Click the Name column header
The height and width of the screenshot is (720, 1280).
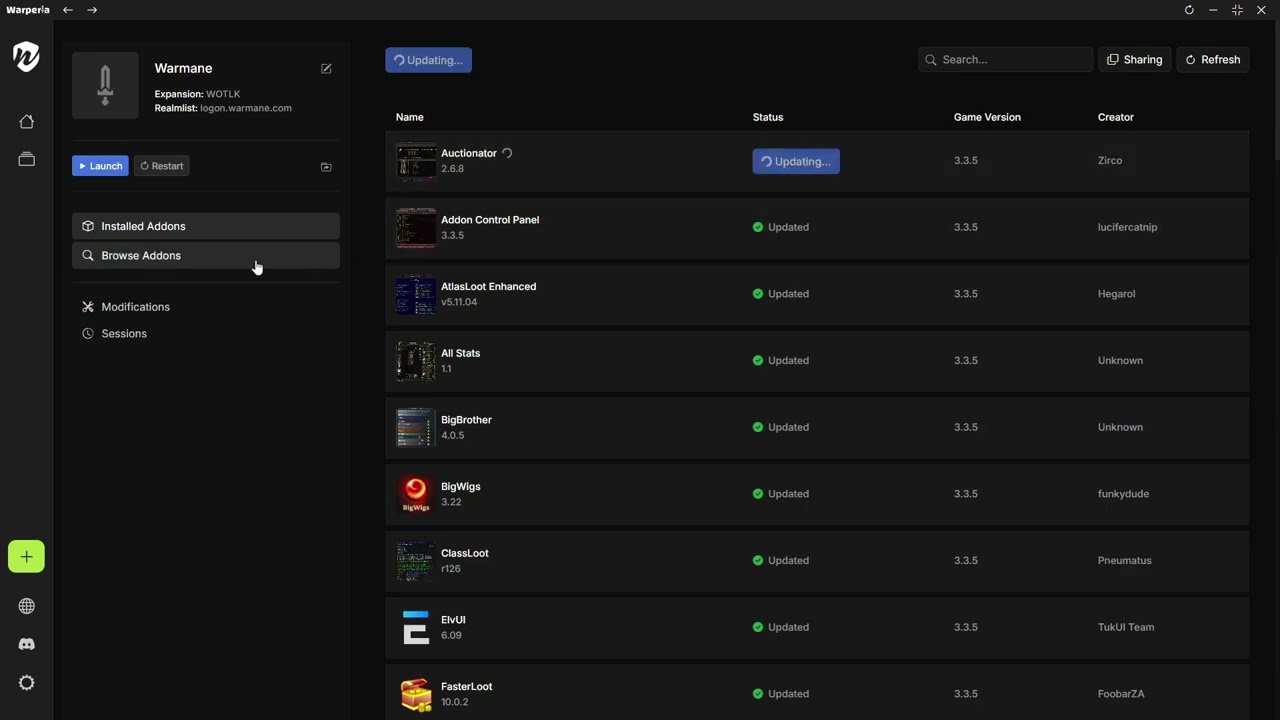(409, 117)
